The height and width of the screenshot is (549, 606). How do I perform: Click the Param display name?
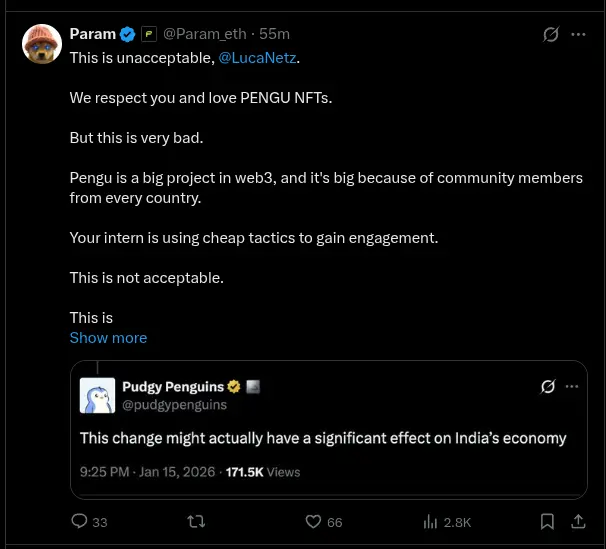coord(92,34)
